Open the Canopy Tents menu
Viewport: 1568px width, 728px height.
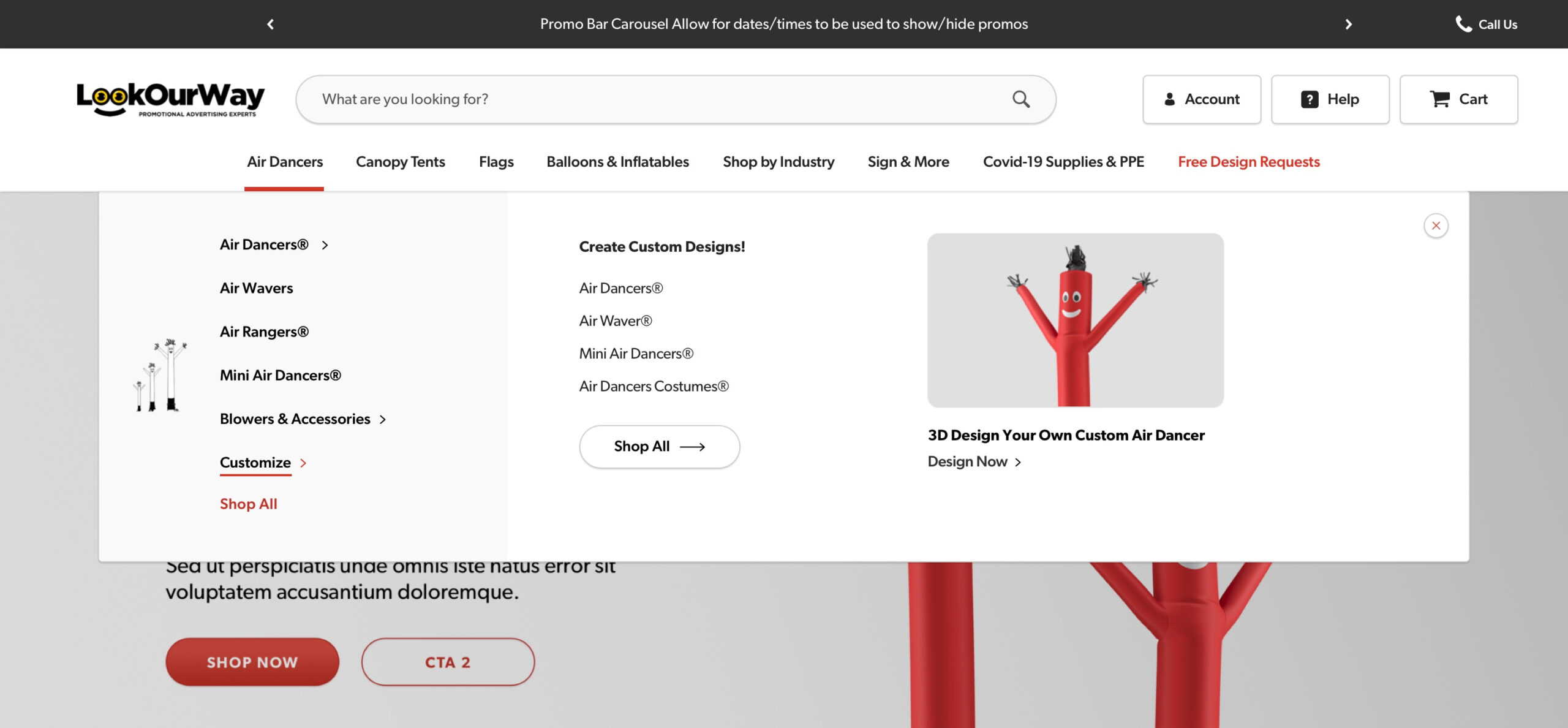[x=400, y=162]
